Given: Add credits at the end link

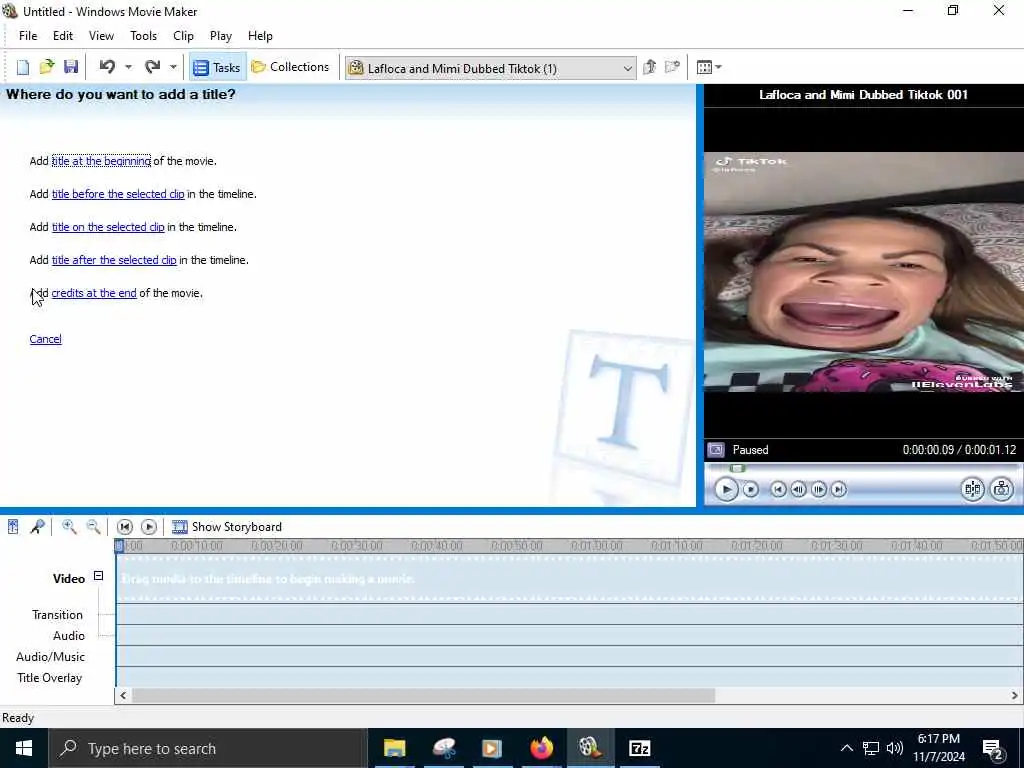Looking at the screenshot, I should point(94,293).
